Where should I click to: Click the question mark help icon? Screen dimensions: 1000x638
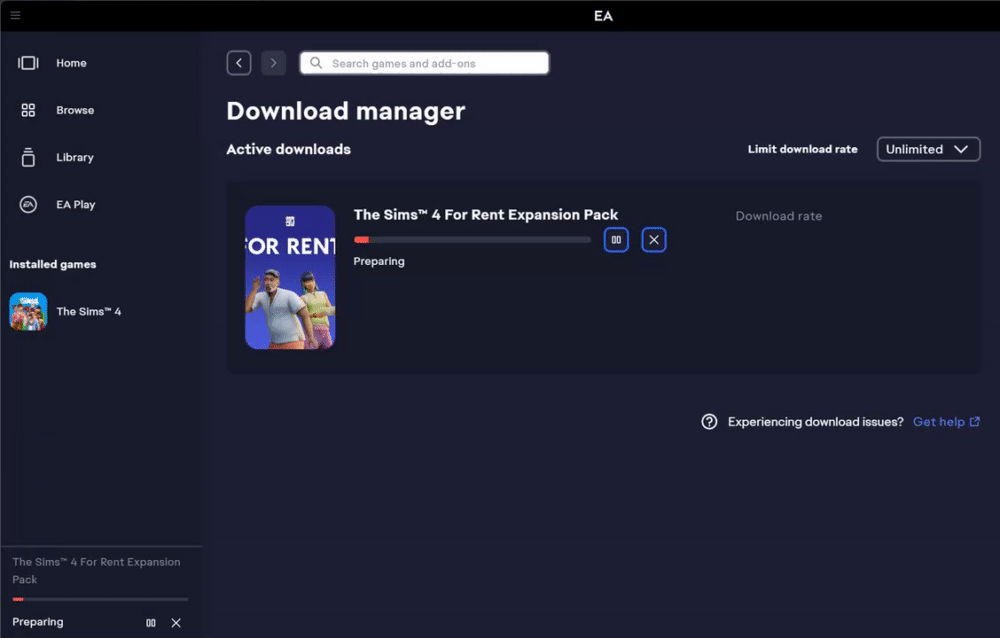click(709, 422)
